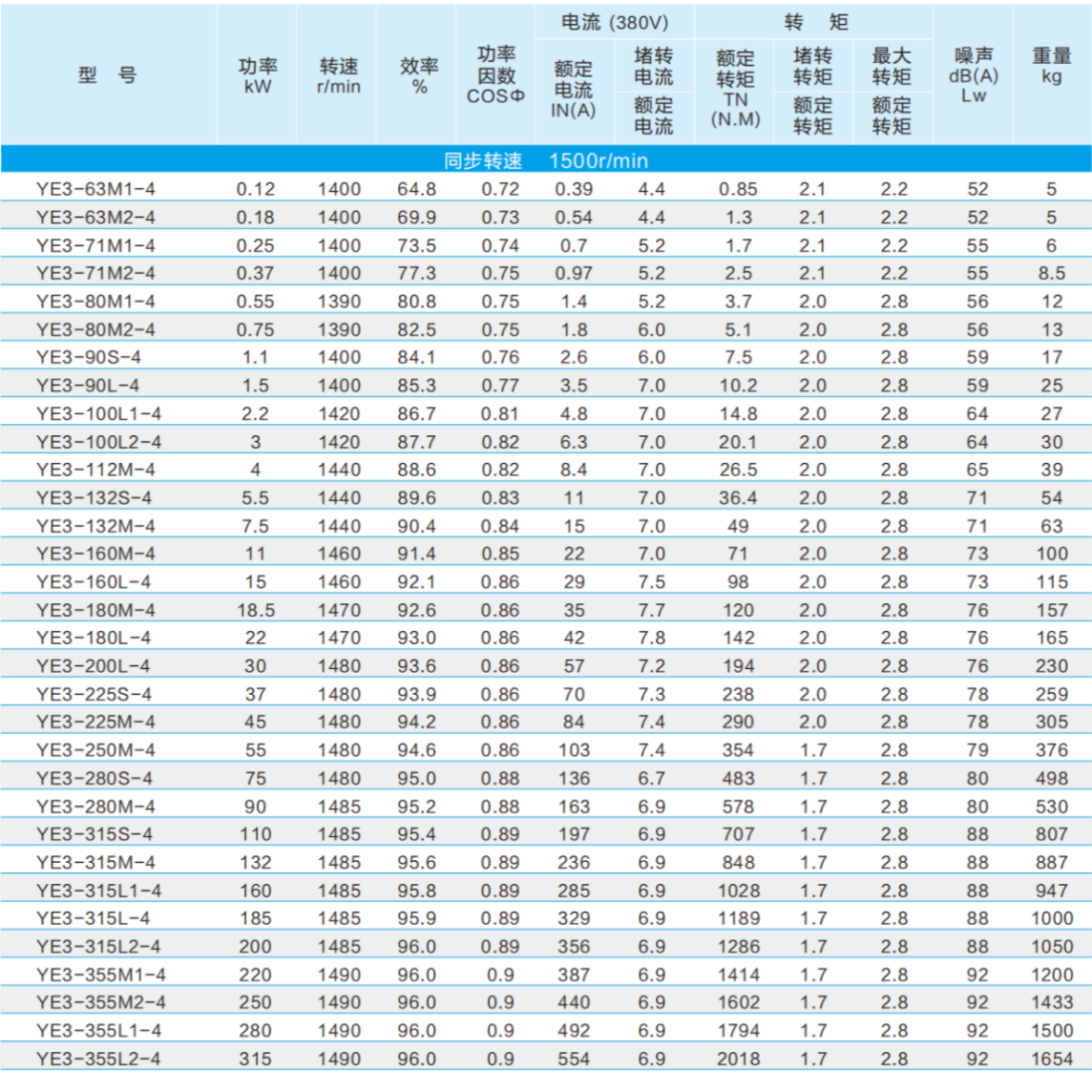Screen dimensions: 1092x1092
Task: Click the 1654 weight value
Action: click(1051, 1059)
